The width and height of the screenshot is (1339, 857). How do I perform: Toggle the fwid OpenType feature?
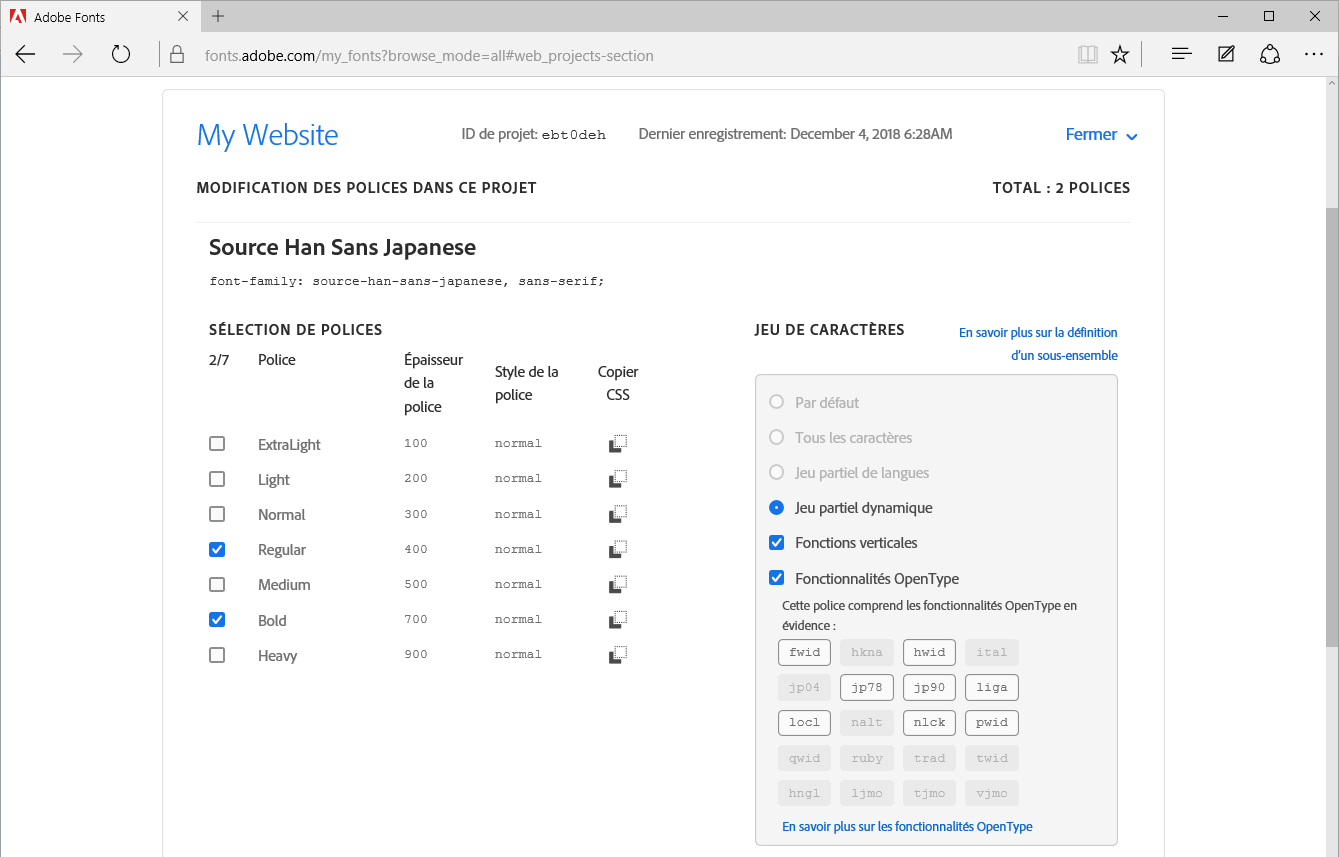(x=805, y=653)
